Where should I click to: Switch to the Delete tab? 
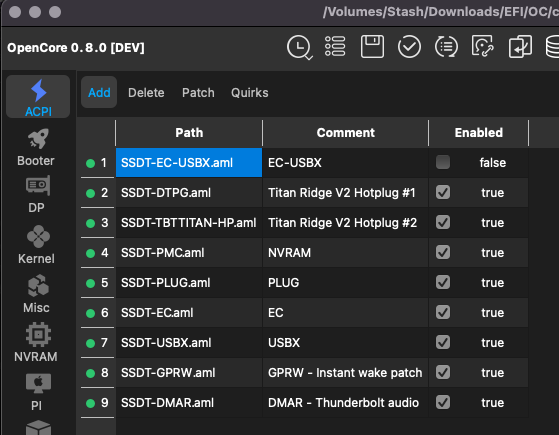point(146,93)
